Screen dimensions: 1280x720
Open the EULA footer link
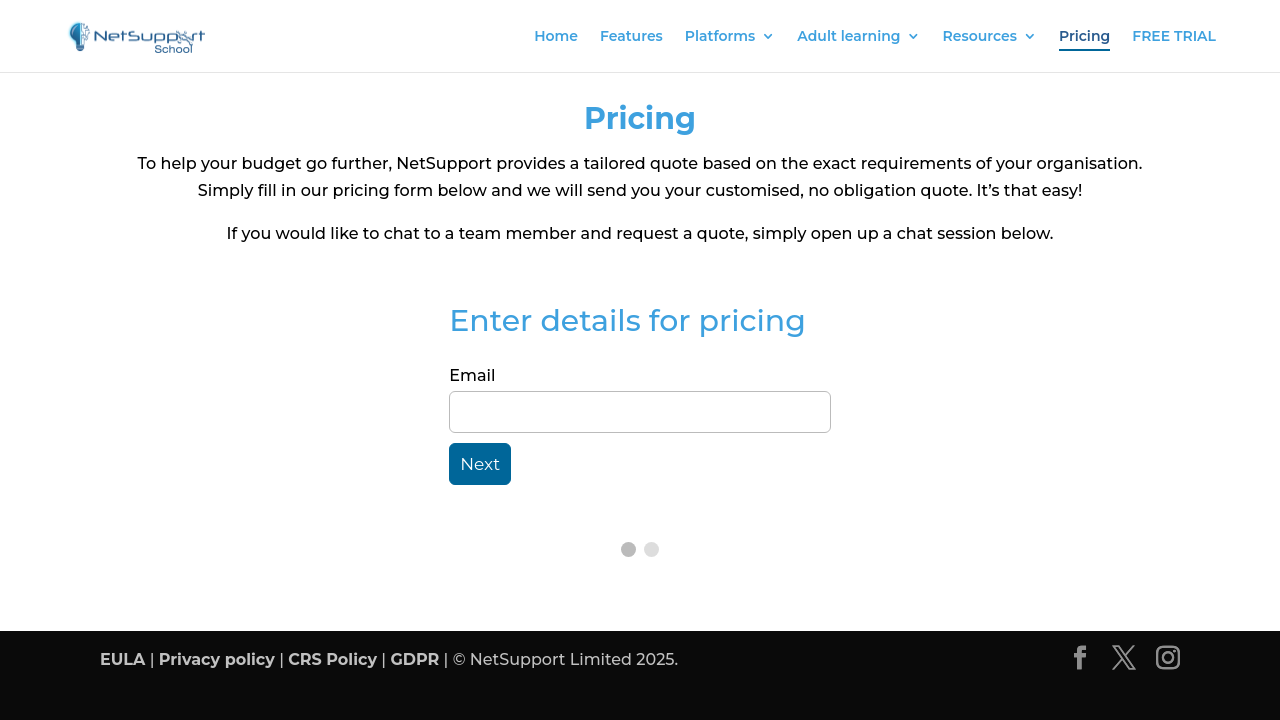coord(122,660)
